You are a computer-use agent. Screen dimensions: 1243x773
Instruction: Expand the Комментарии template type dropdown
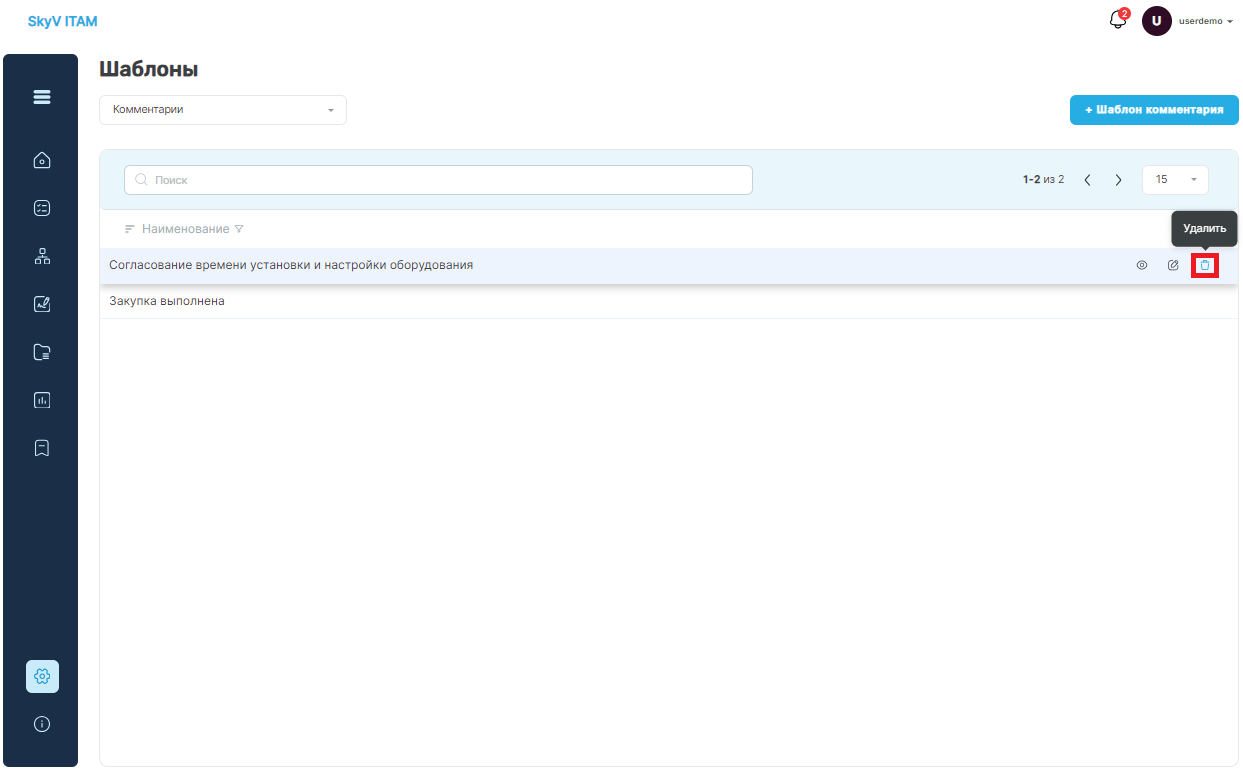(x=223, y=110)
